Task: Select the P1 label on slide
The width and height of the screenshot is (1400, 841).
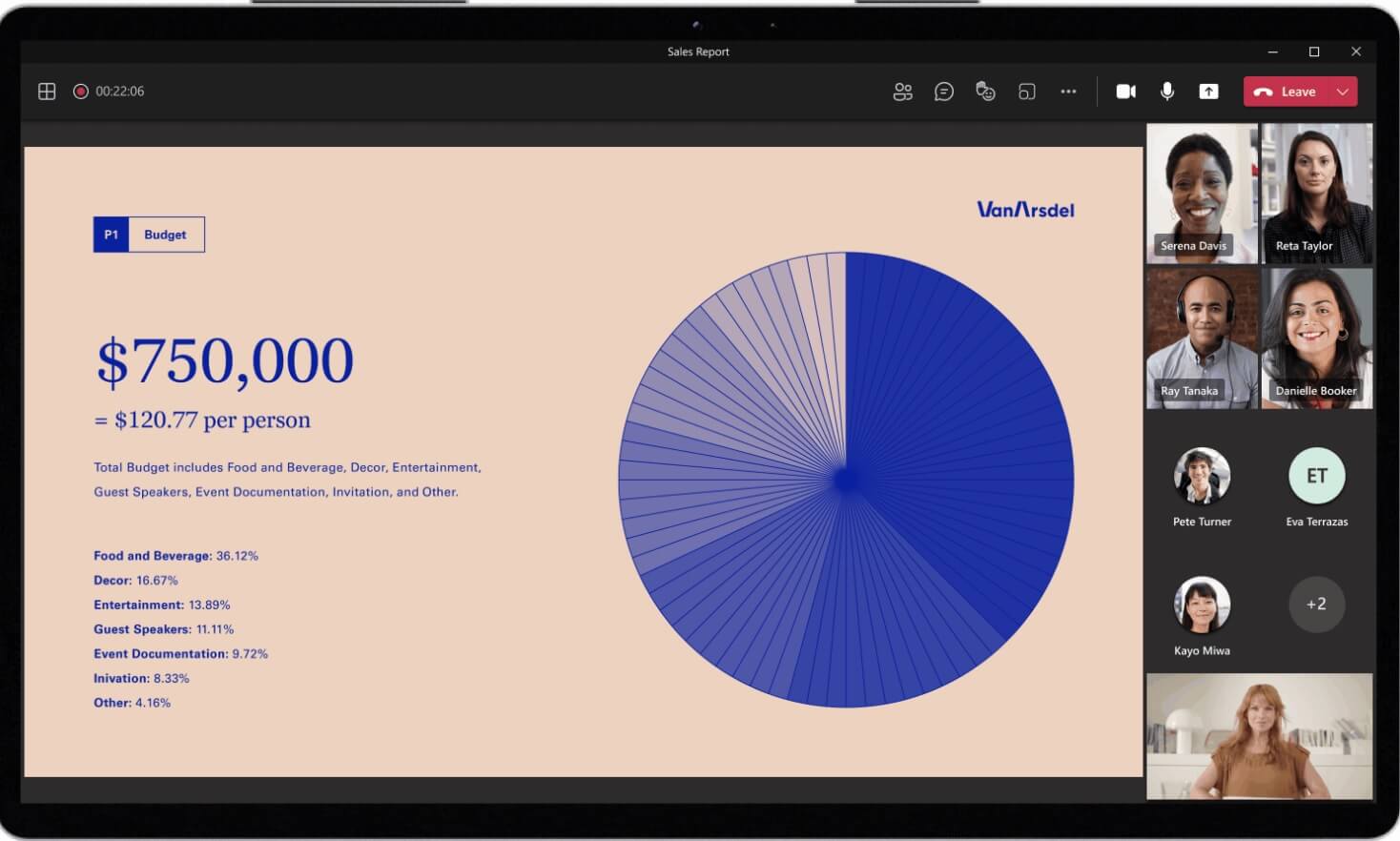Action: coord(111,235)
